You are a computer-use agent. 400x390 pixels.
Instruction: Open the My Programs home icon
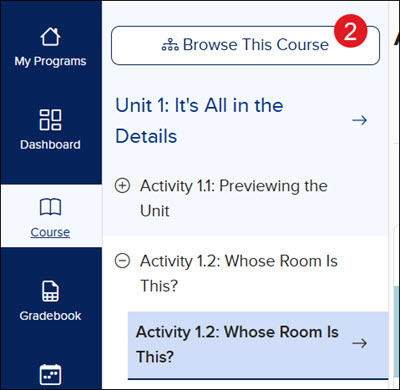[x=50, y=37]
